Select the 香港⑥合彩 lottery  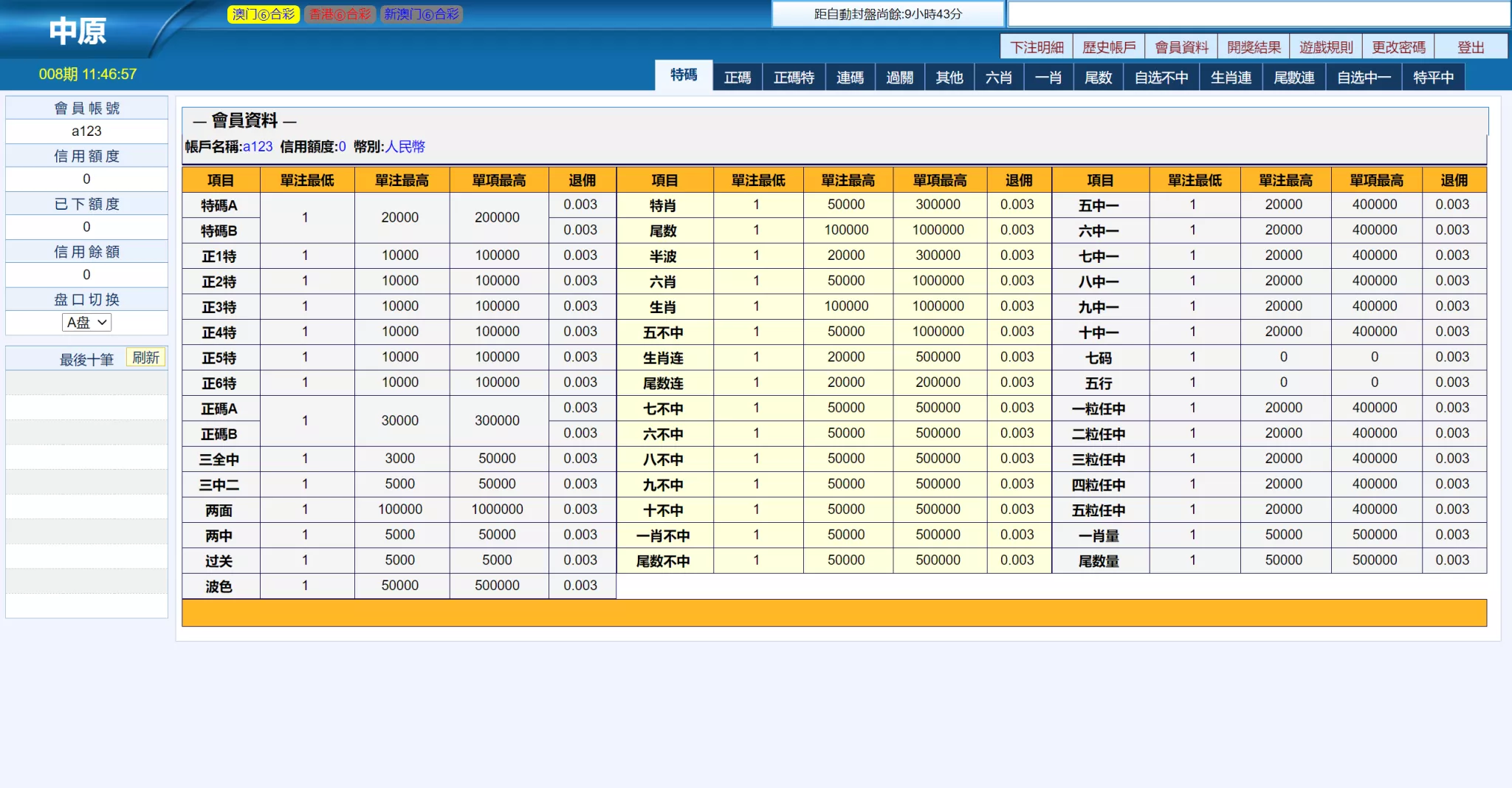(x=340, y=14)
